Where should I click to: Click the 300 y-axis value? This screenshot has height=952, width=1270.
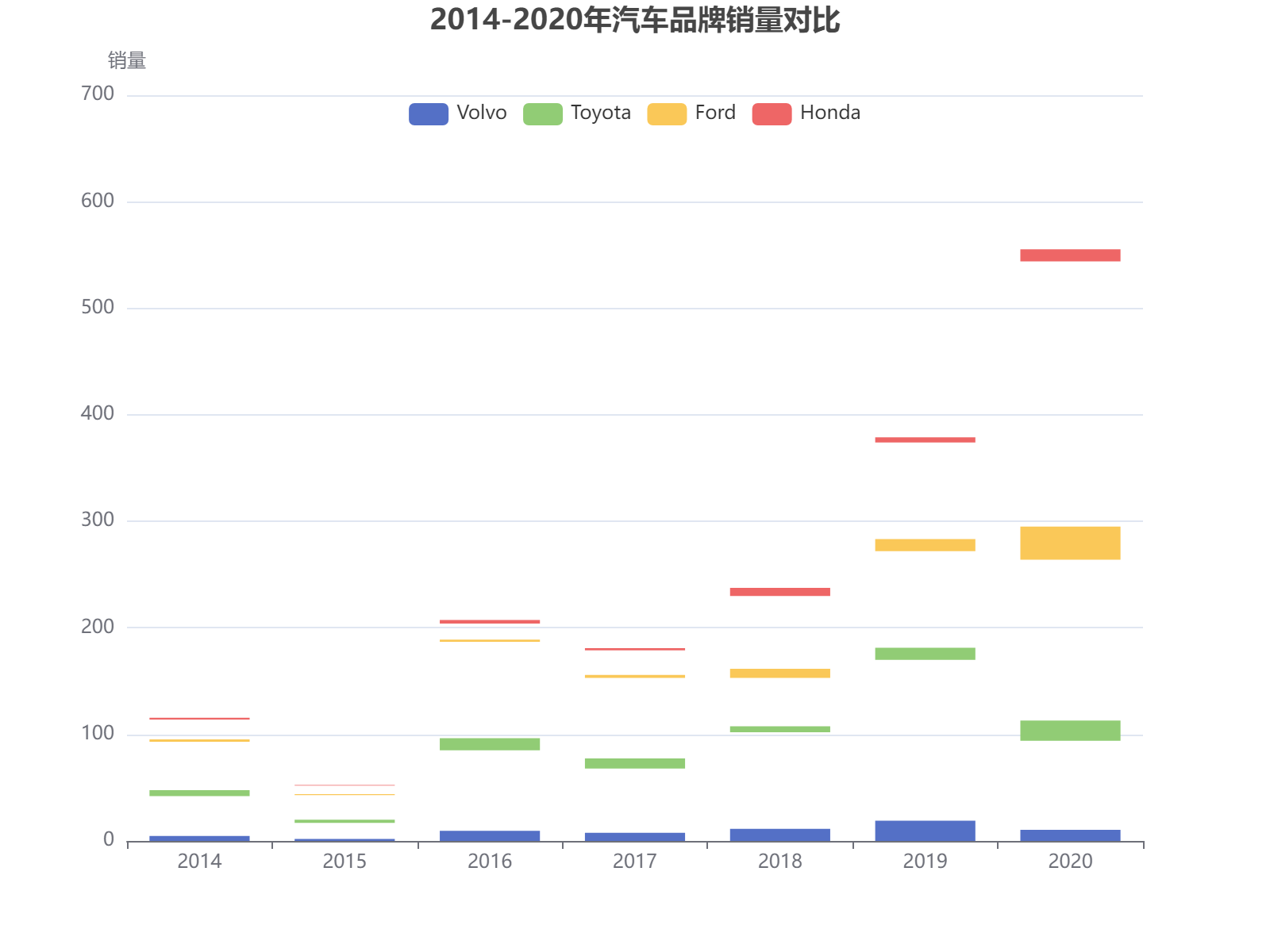tap(98, 520)
